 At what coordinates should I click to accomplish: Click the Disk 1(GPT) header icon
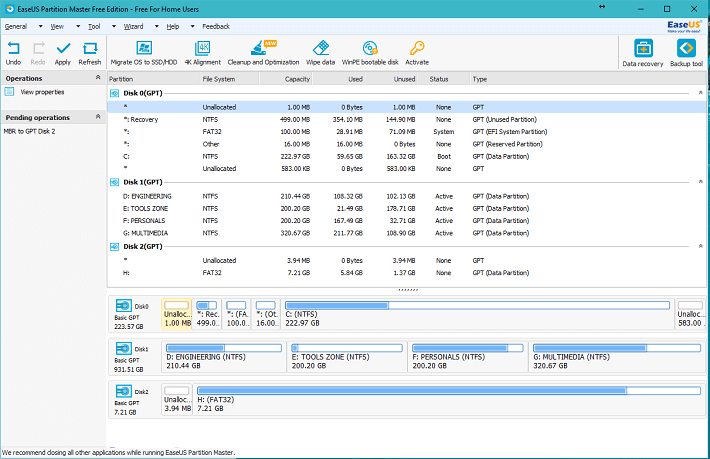click(115, 182)
